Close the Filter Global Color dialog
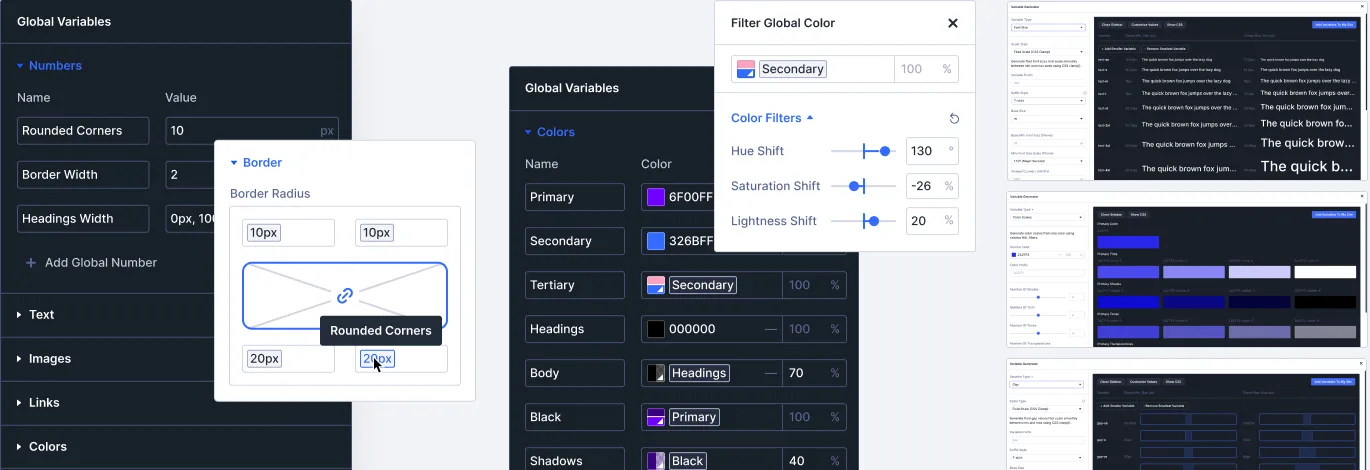The image size is (1370, 470). (952, 23)
